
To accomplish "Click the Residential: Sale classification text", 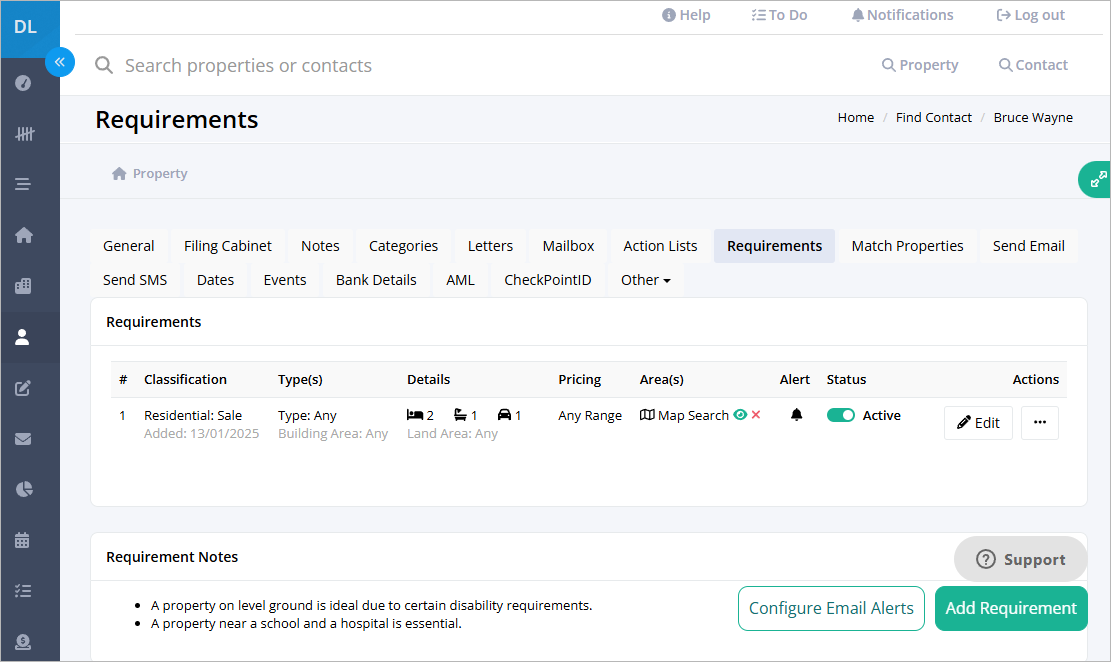I will click(x=193, y=415).
